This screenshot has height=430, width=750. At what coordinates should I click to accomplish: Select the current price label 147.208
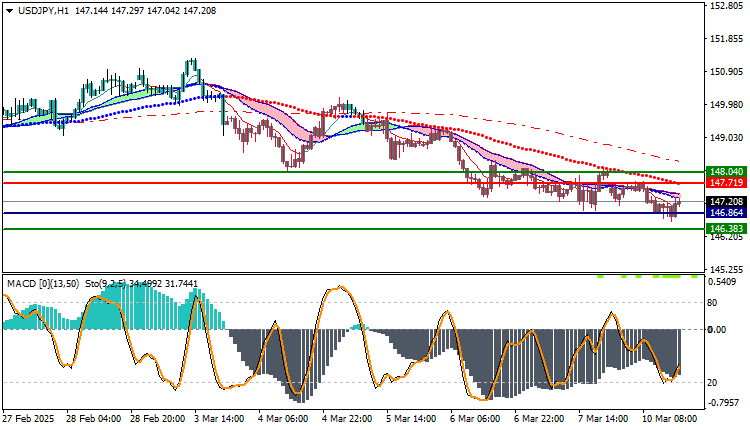(x=726, y=201)
